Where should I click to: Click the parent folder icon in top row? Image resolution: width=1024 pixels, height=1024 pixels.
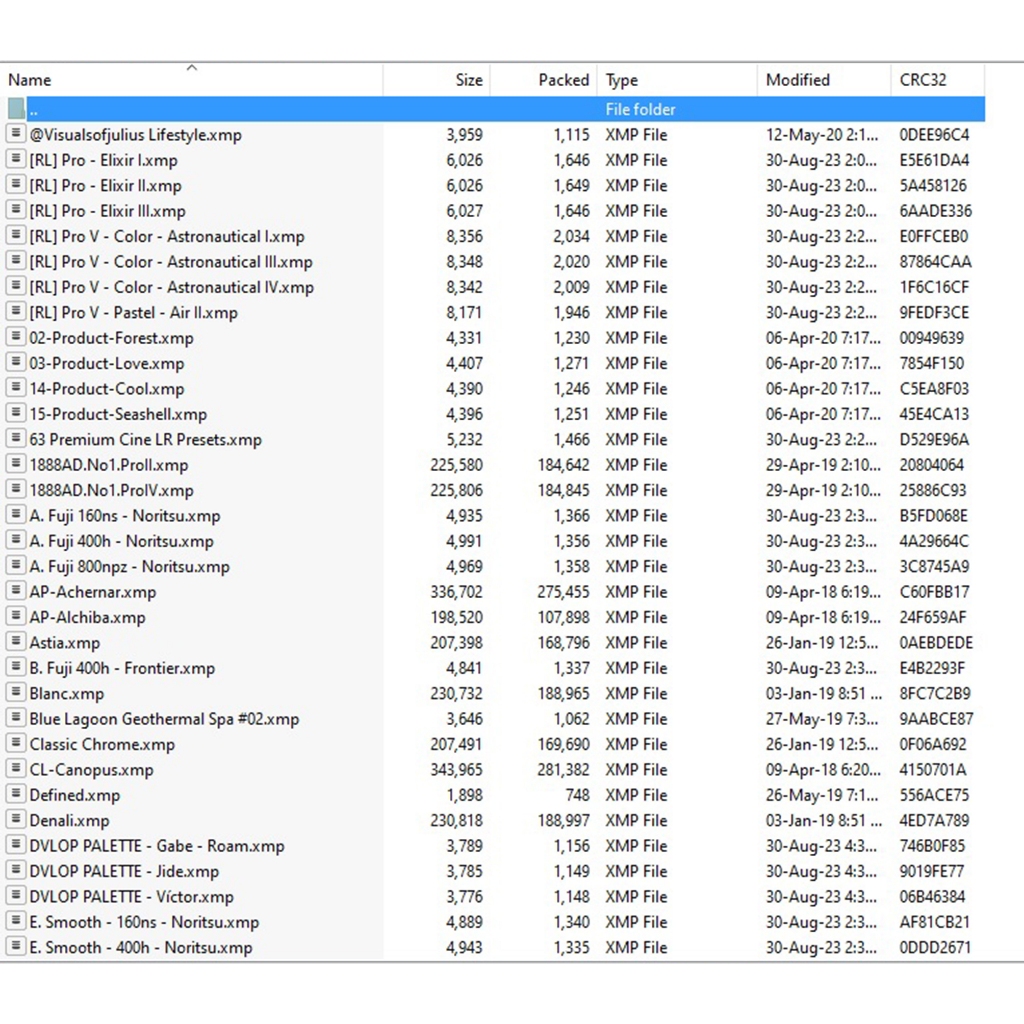[x=16, y=109]
